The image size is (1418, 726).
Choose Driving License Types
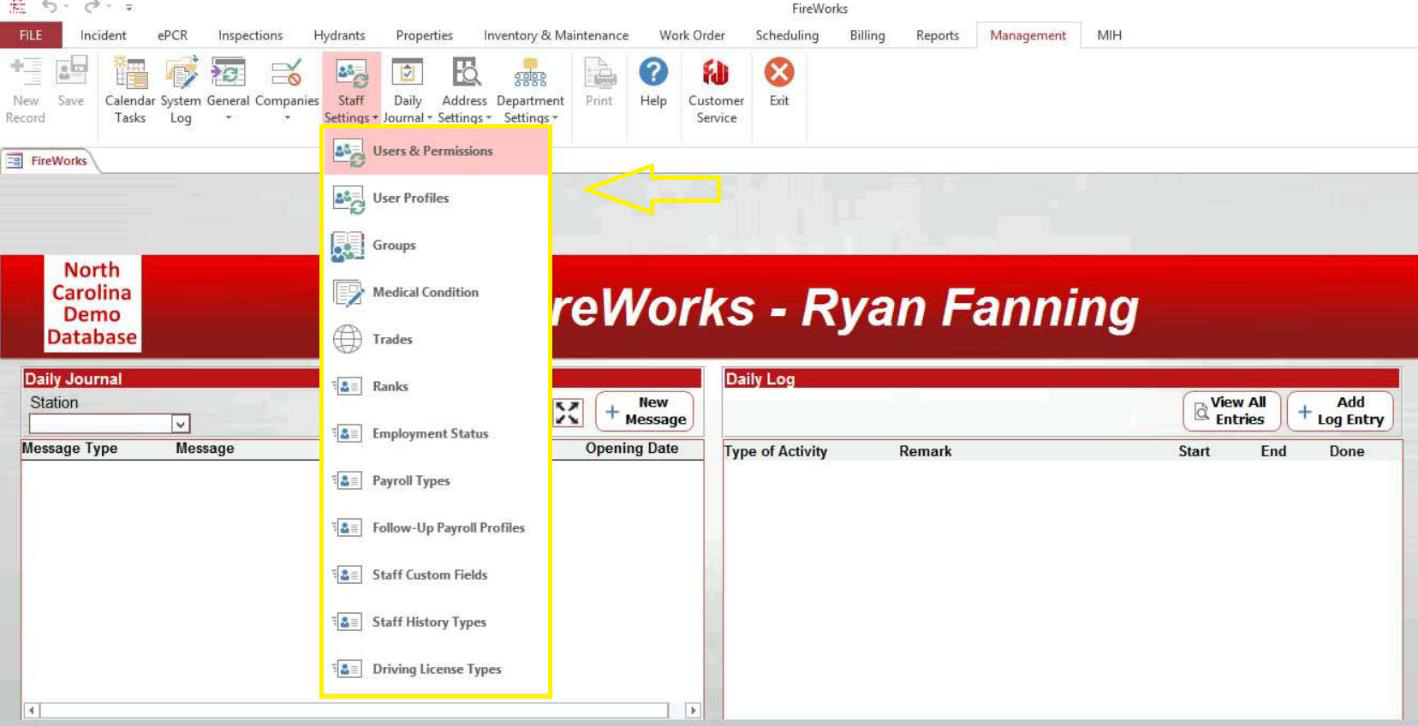point(436,669)
